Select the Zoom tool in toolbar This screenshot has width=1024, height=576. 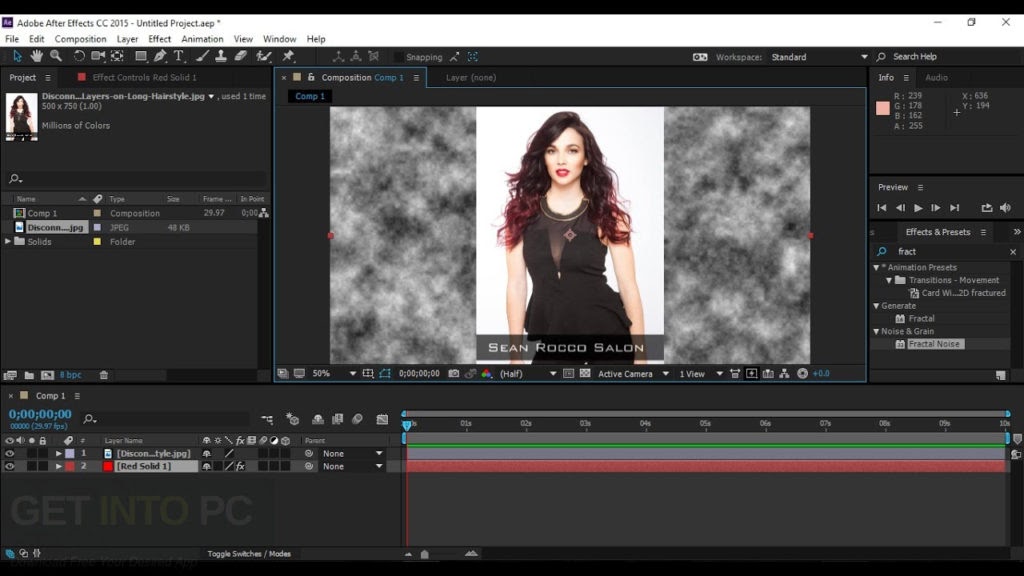(x=56, y=56)
